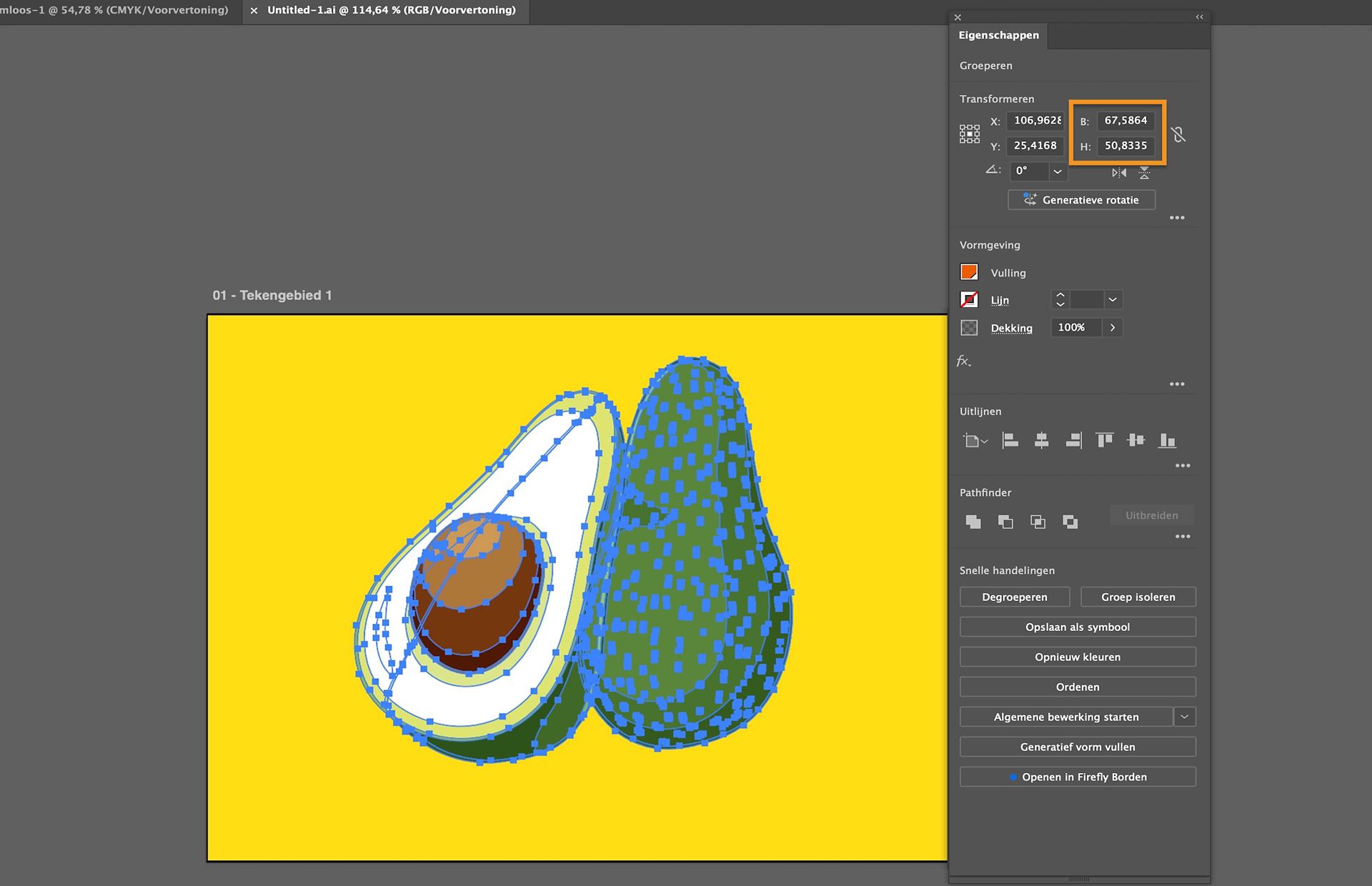The width and height of the screenshot is (1372, 886).
Task: Open more options in Vormgeving section
Action: [1177, 384]
